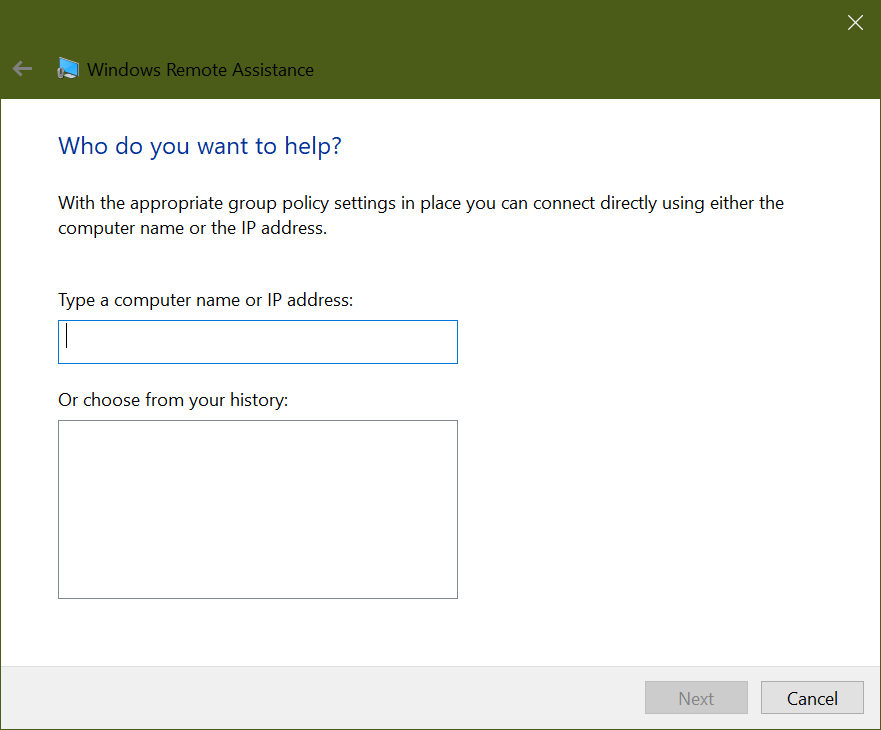Click the Next button
881x730 pixels.
tap(696, 697)
